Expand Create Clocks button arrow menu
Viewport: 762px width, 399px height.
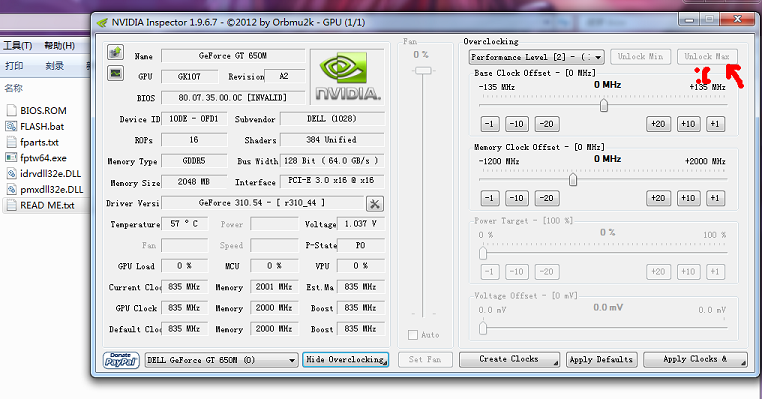tap(555, 363)
